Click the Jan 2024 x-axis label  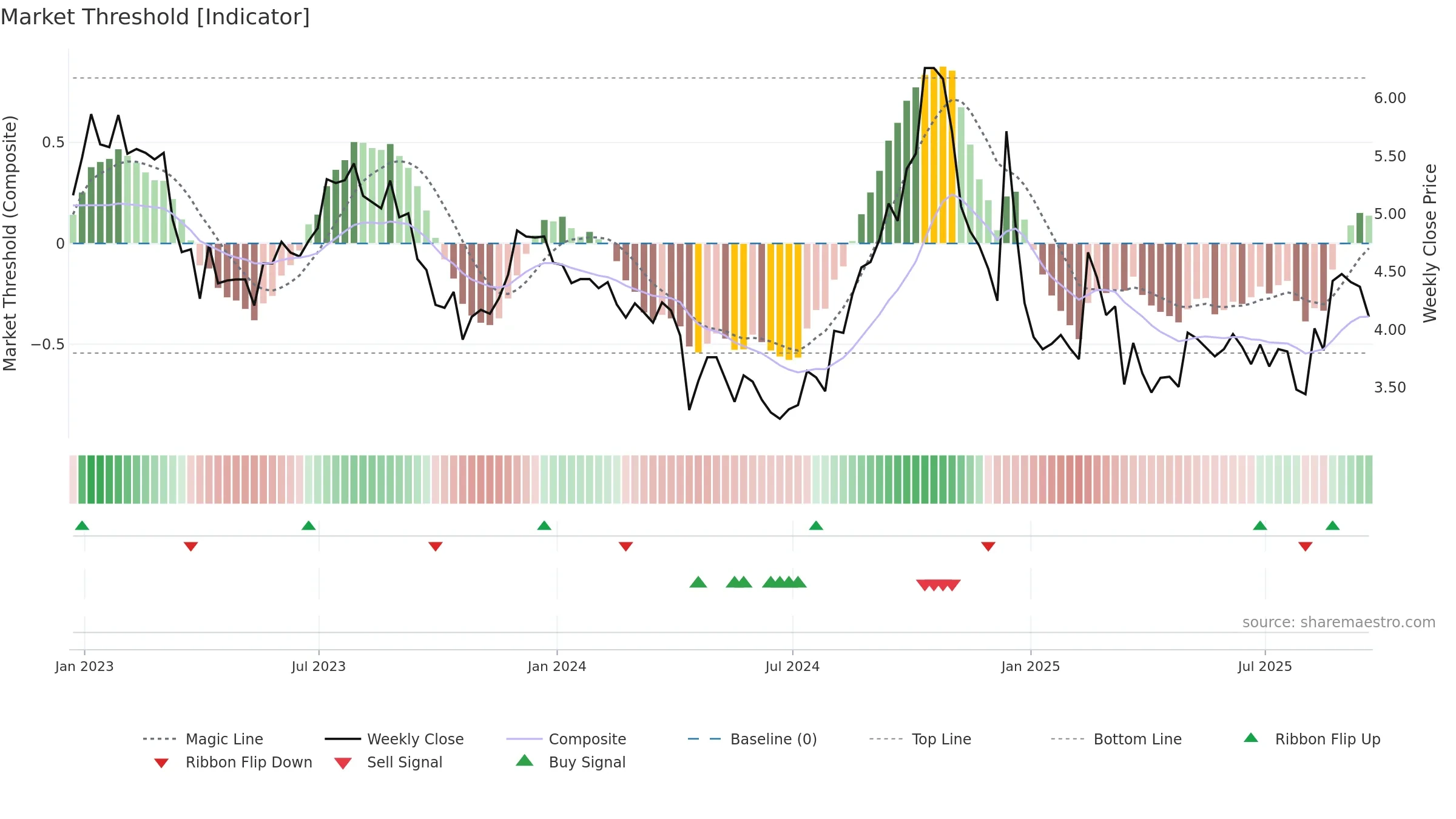tap(557, 667)
